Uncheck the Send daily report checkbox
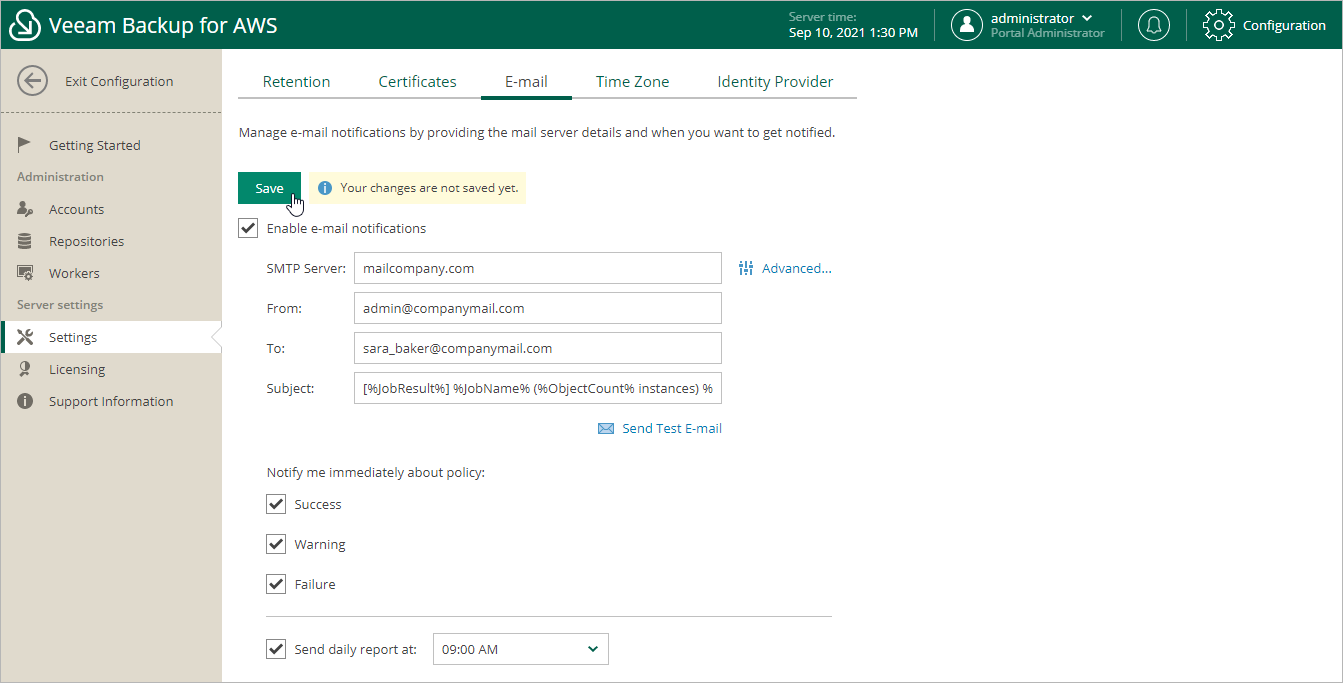The width and height of the screenshot is (1343, 683). (x=276, y=649)
